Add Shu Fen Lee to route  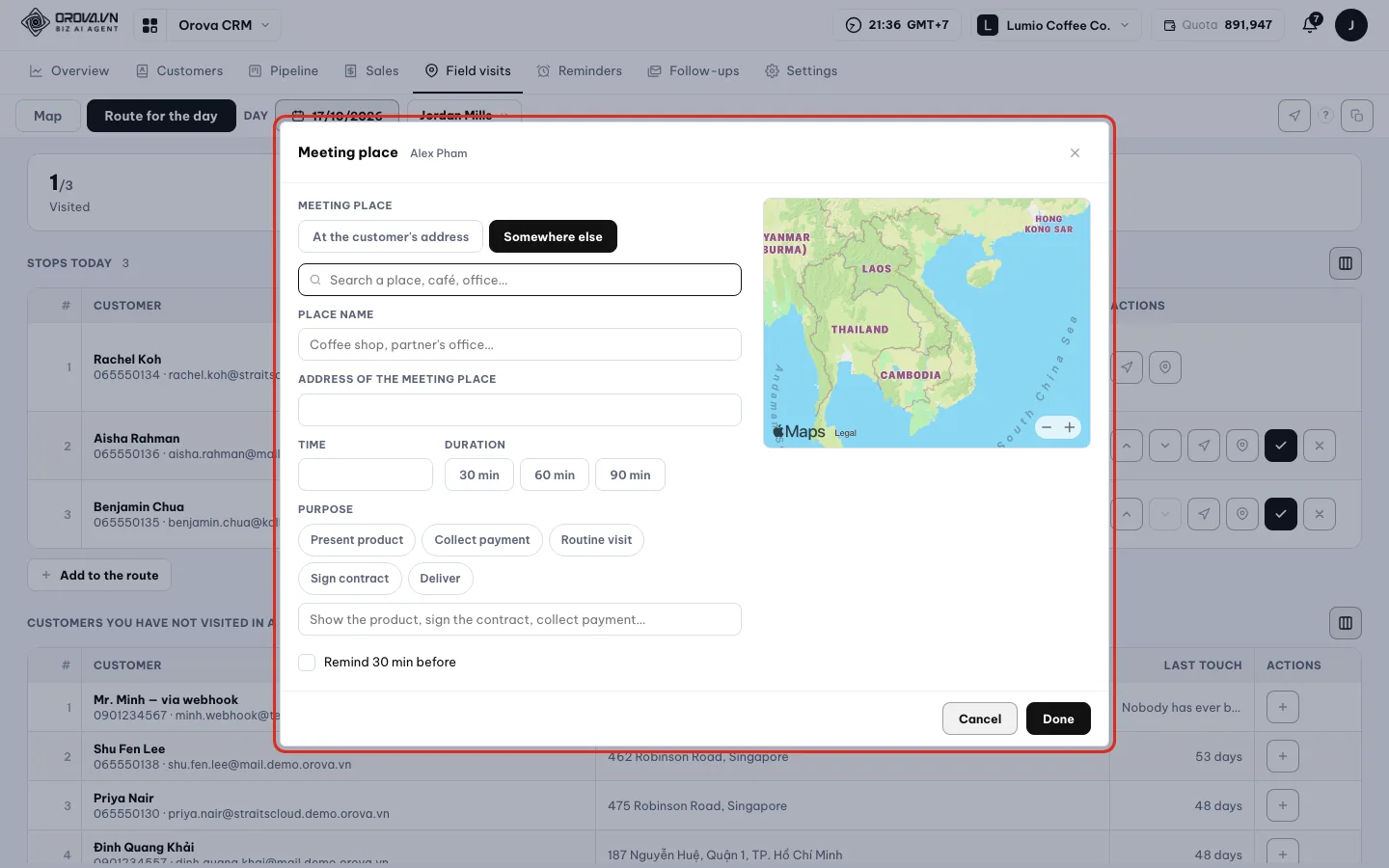(x=1283, y=756)
